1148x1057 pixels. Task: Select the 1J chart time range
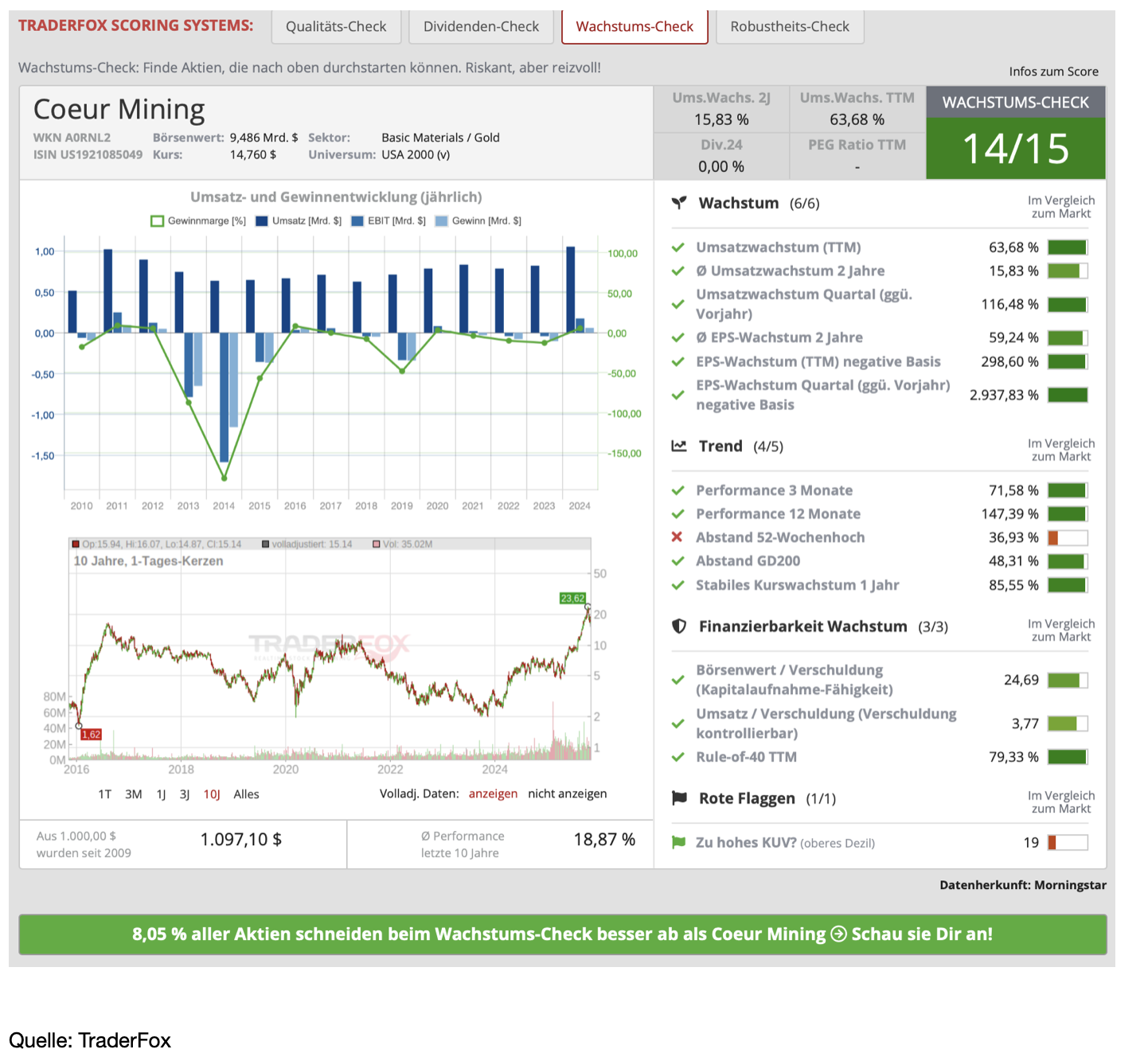tap(161, 794)
